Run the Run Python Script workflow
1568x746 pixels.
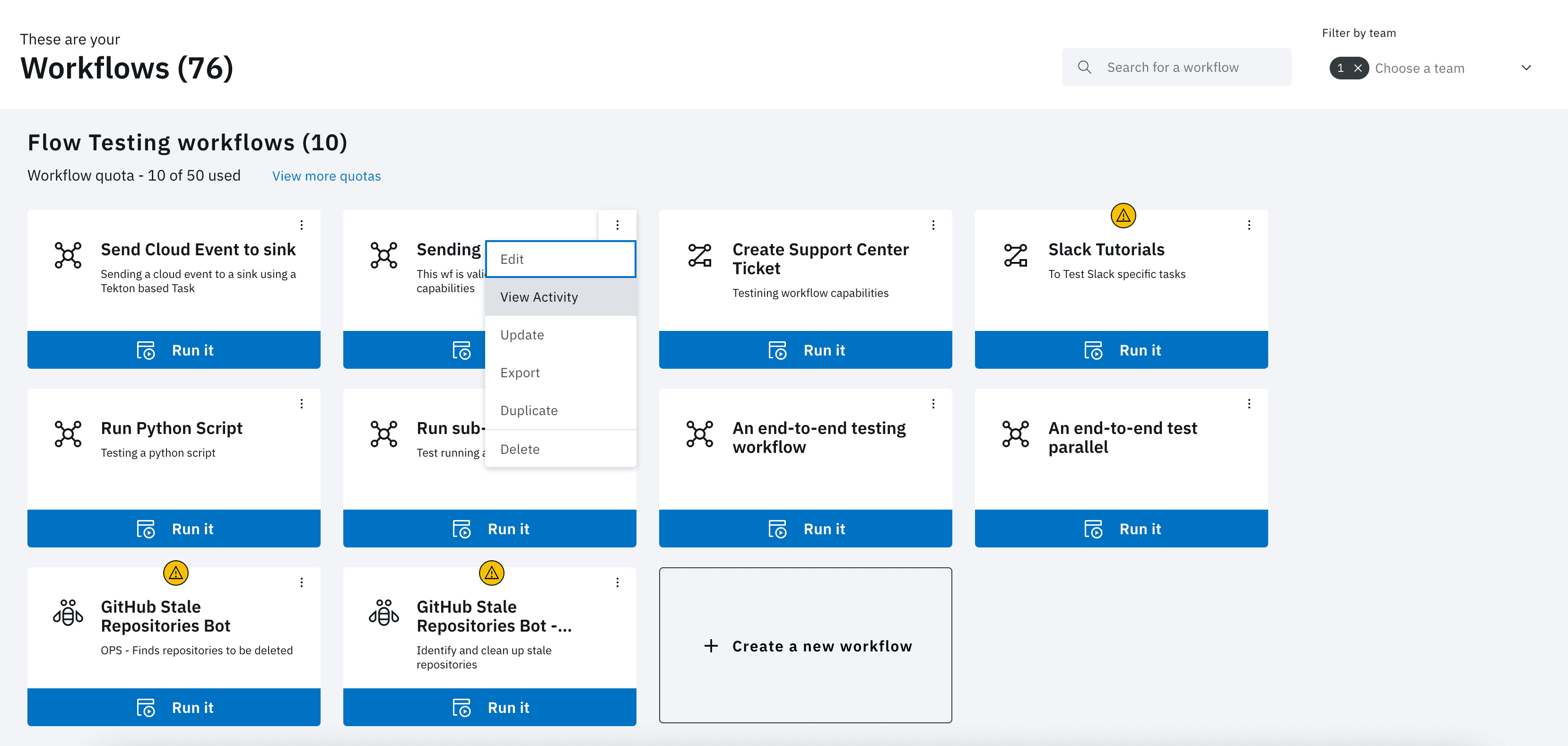(x=174, y=529)
